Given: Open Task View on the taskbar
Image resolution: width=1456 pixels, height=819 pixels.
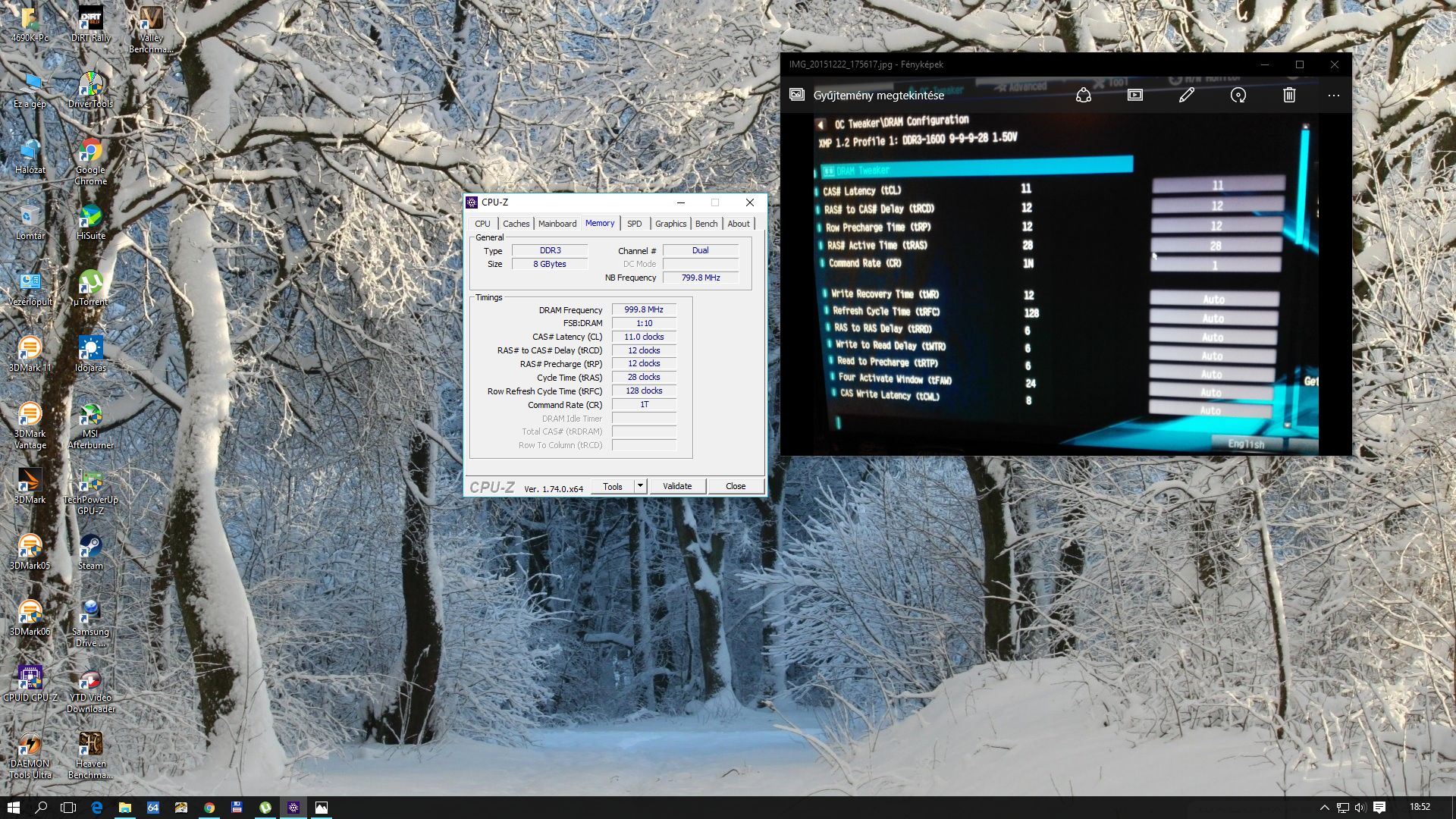Looking at the screenshot, I should 68,808.
